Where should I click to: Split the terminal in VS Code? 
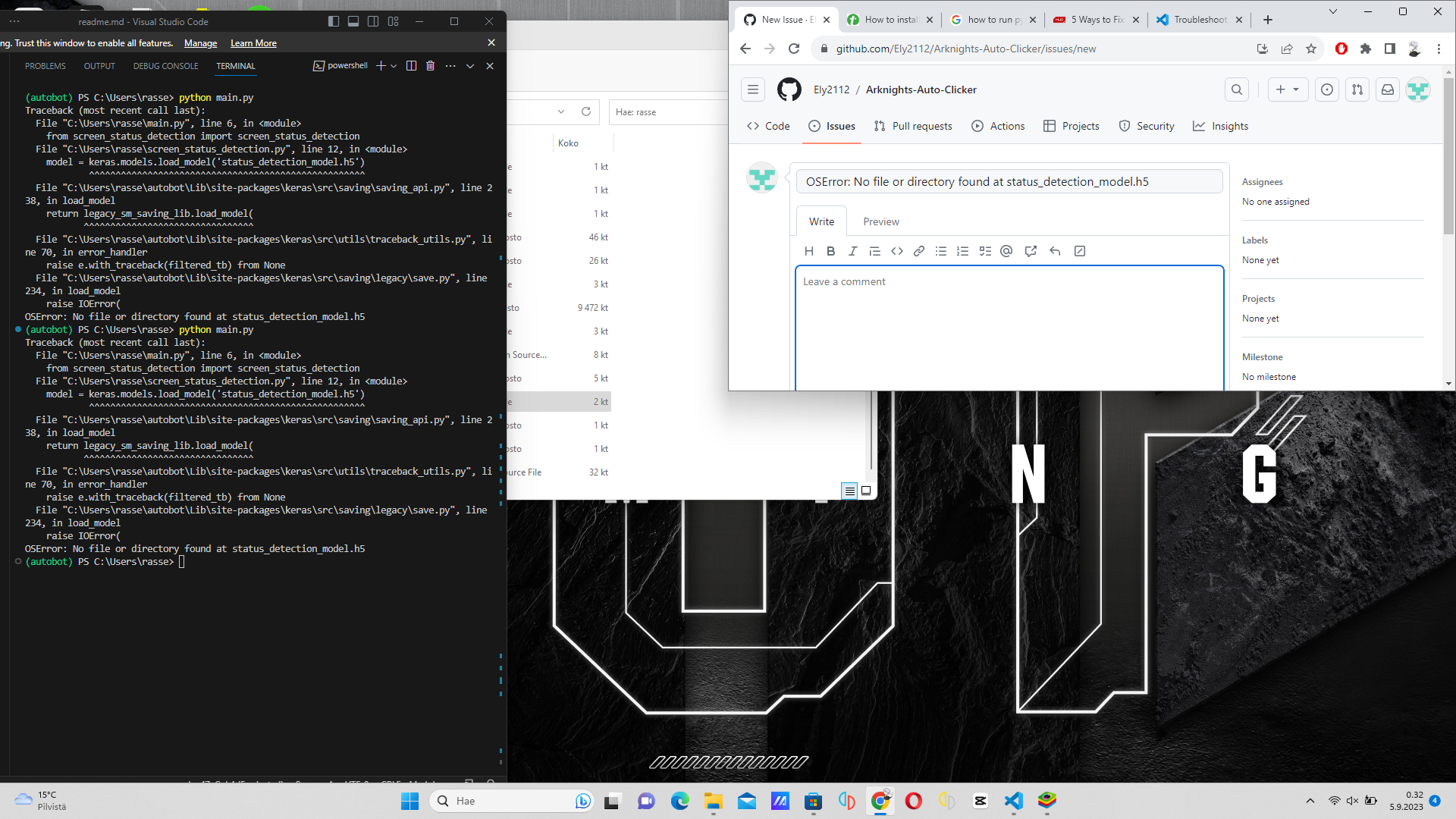(x=411, y=65)
